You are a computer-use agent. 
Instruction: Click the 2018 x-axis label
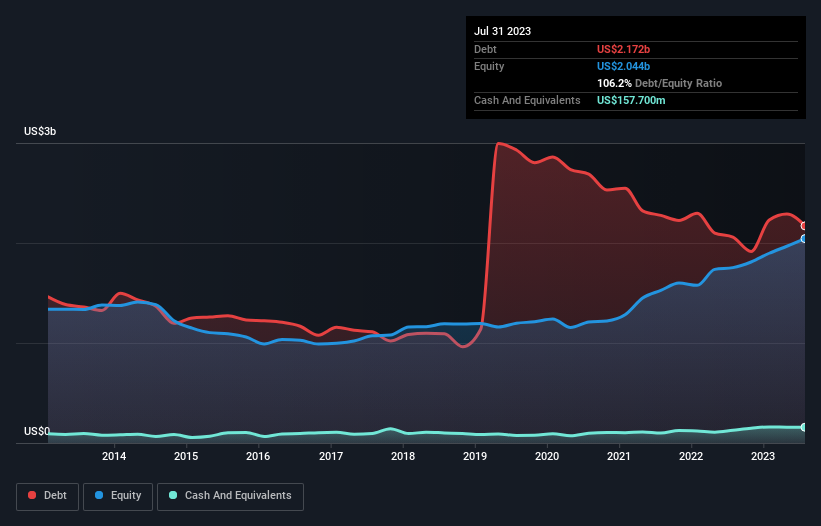tap(403, 456)
